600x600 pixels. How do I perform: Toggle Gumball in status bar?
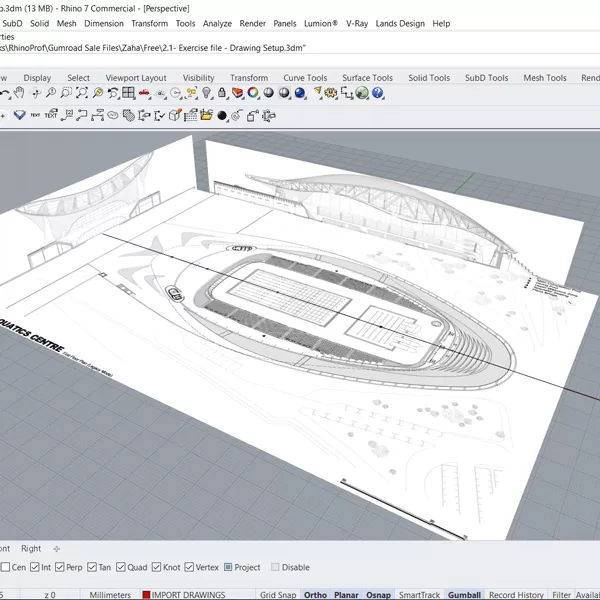point(464,595)
